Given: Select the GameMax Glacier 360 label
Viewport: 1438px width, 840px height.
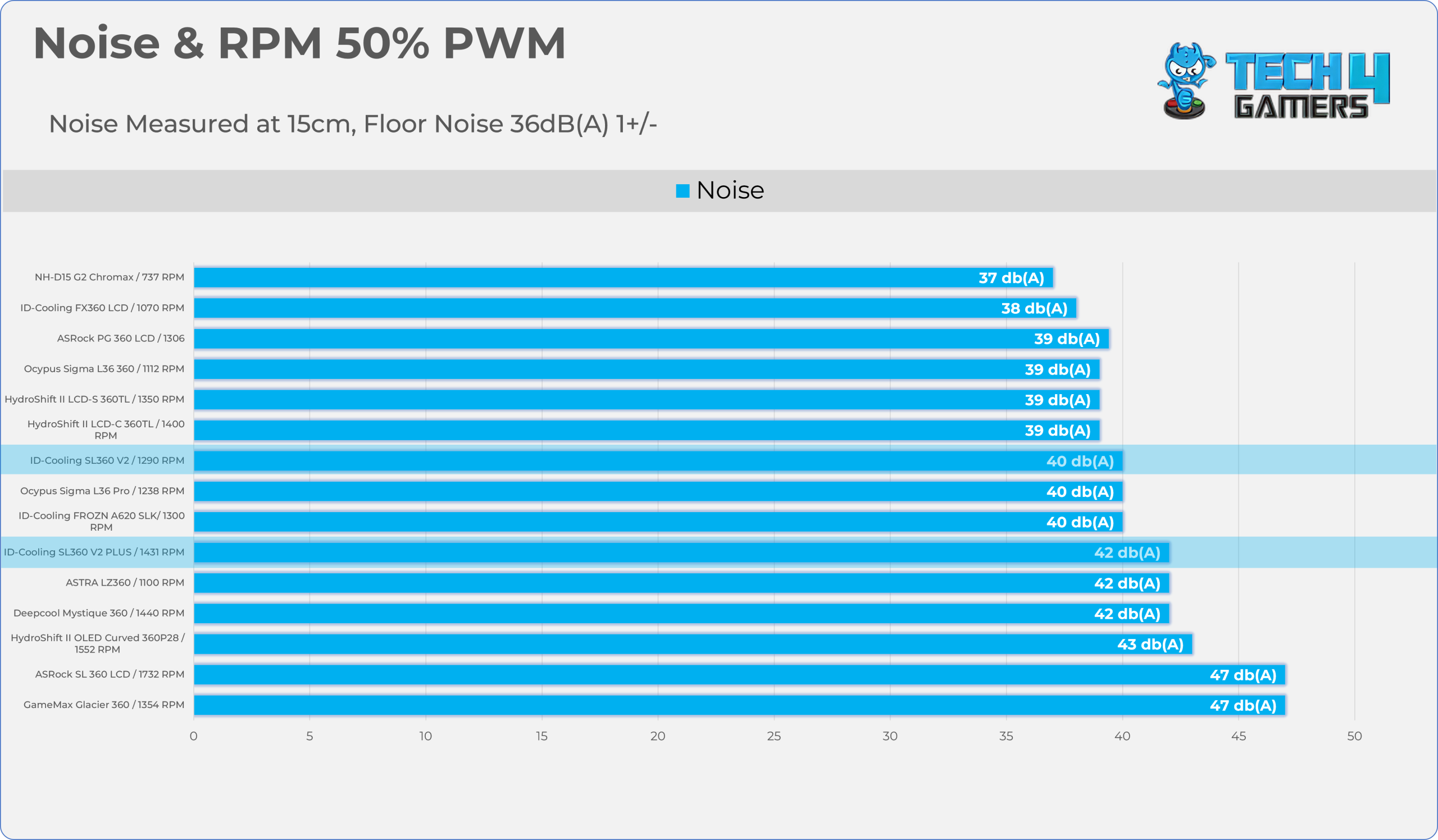Looking at the screenshot, I should click(x=104, y=705).
